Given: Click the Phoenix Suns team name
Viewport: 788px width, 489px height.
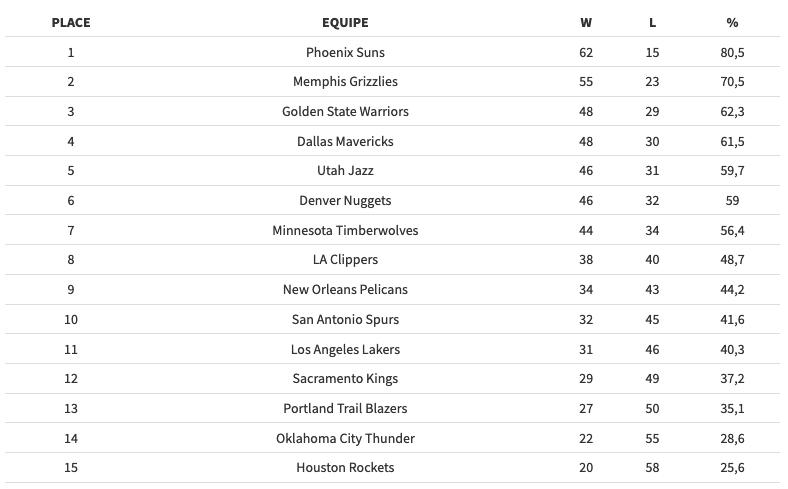Looking at the screenshot, I should pyautogui.click(x=345, y=52).
